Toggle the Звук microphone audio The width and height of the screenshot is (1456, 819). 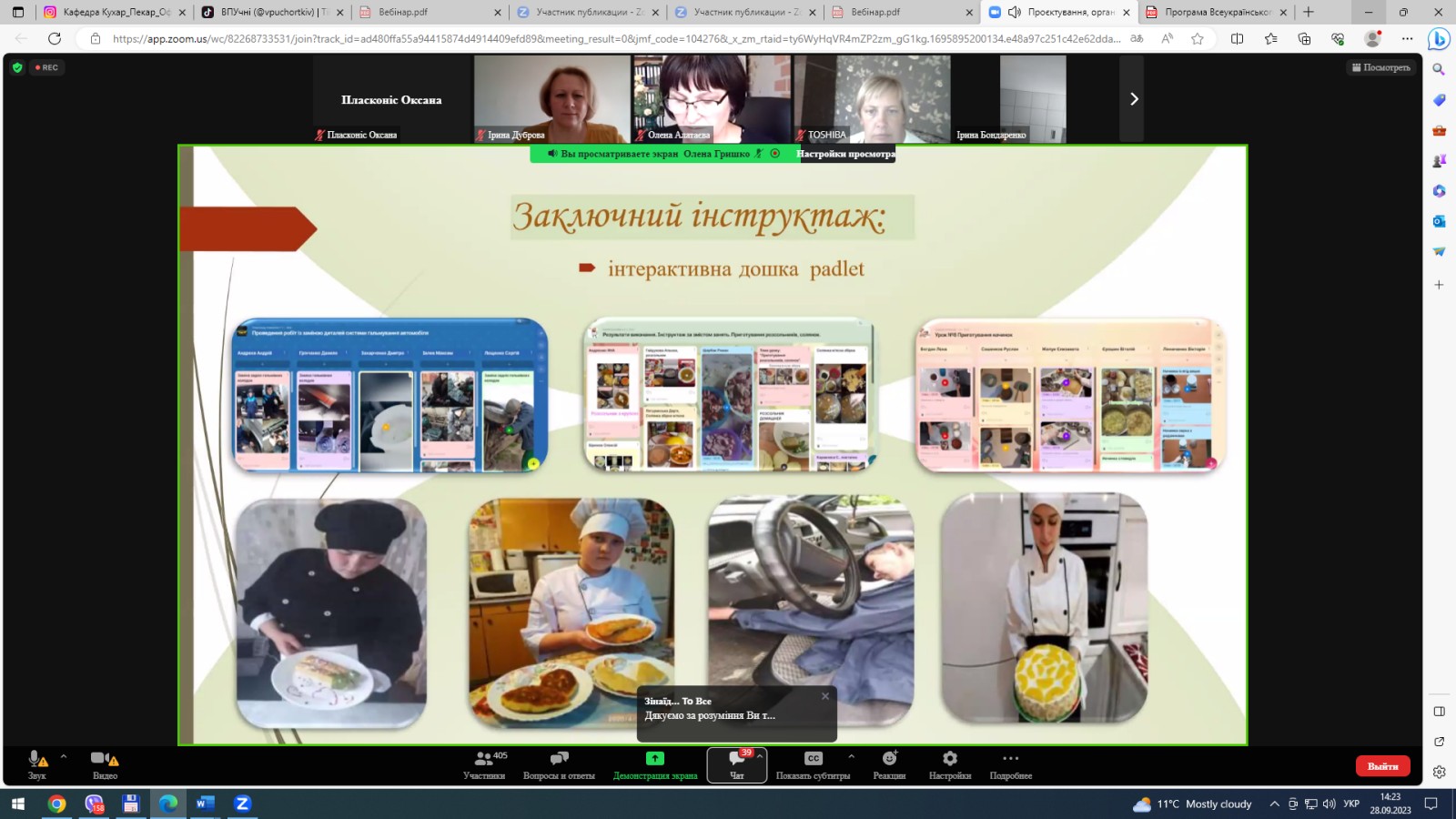36,764
